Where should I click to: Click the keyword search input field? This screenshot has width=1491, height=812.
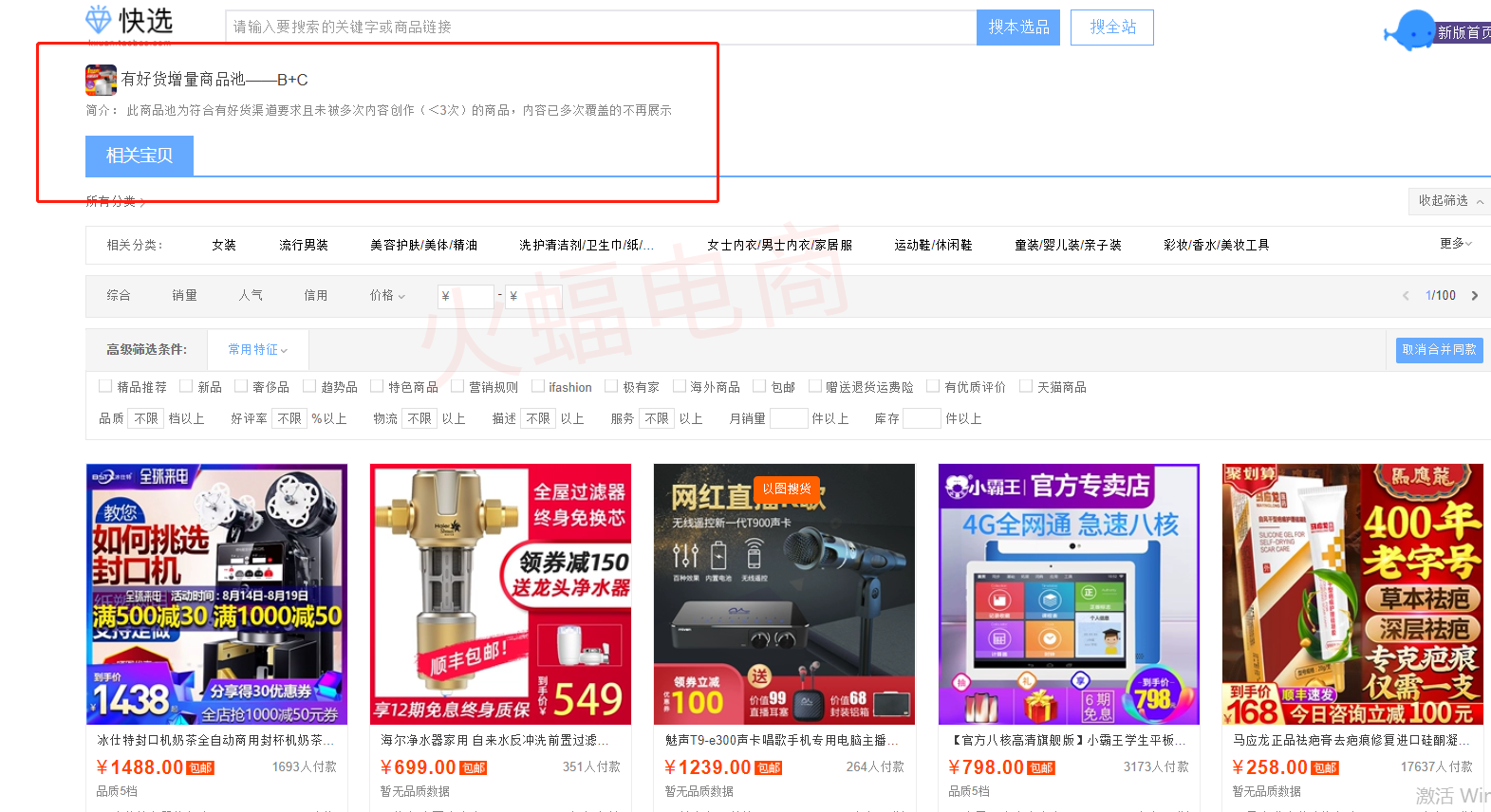tap(600, 28)
